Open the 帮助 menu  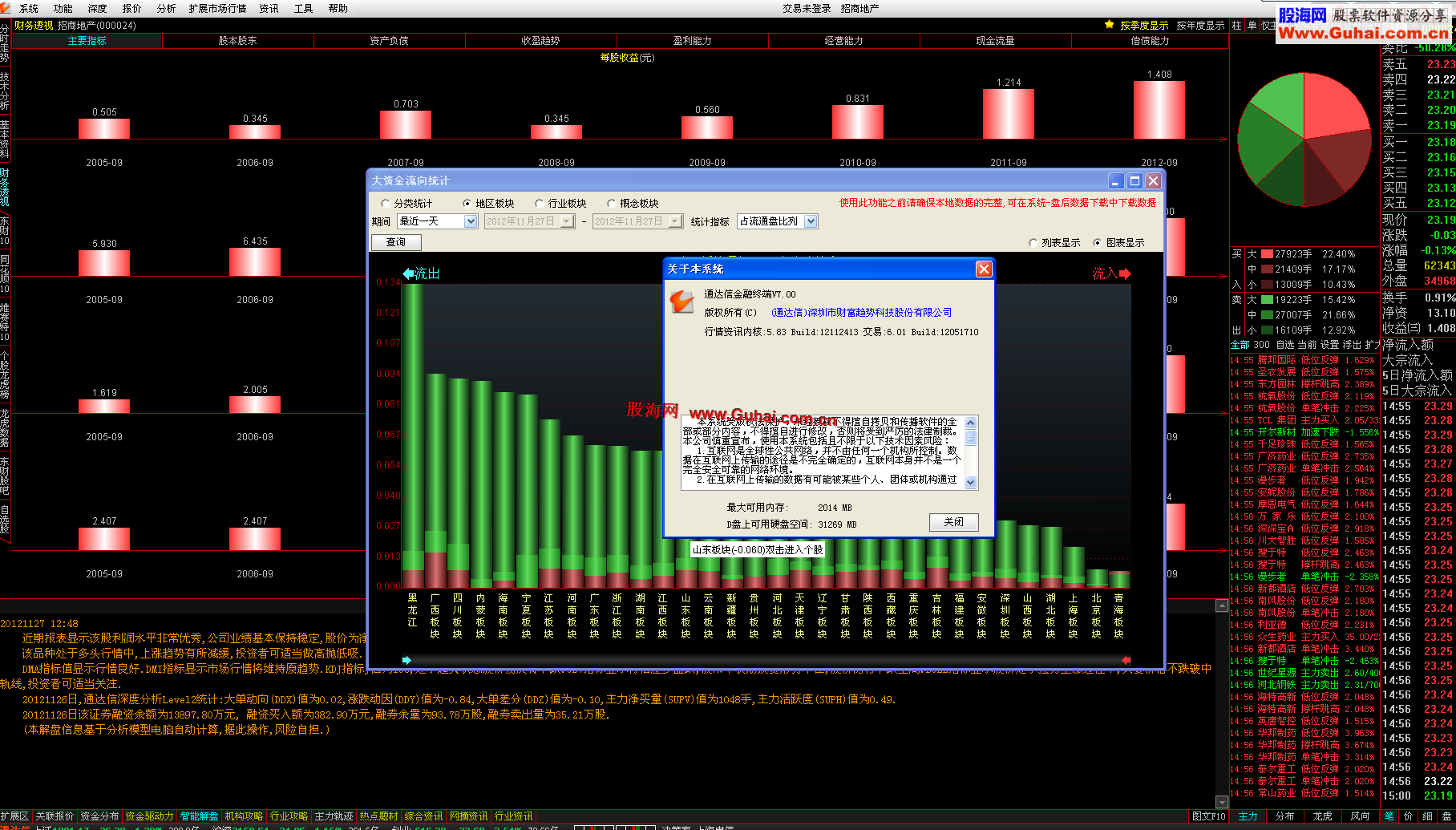(x=338, y=9)
